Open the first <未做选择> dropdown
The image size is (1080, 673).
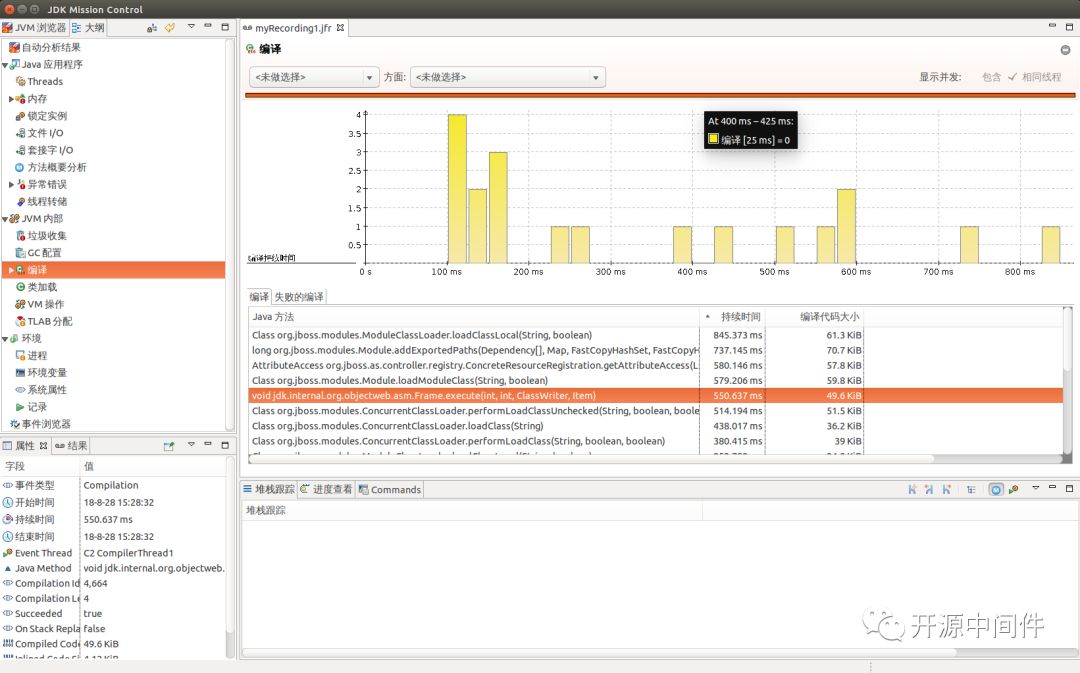314,77
